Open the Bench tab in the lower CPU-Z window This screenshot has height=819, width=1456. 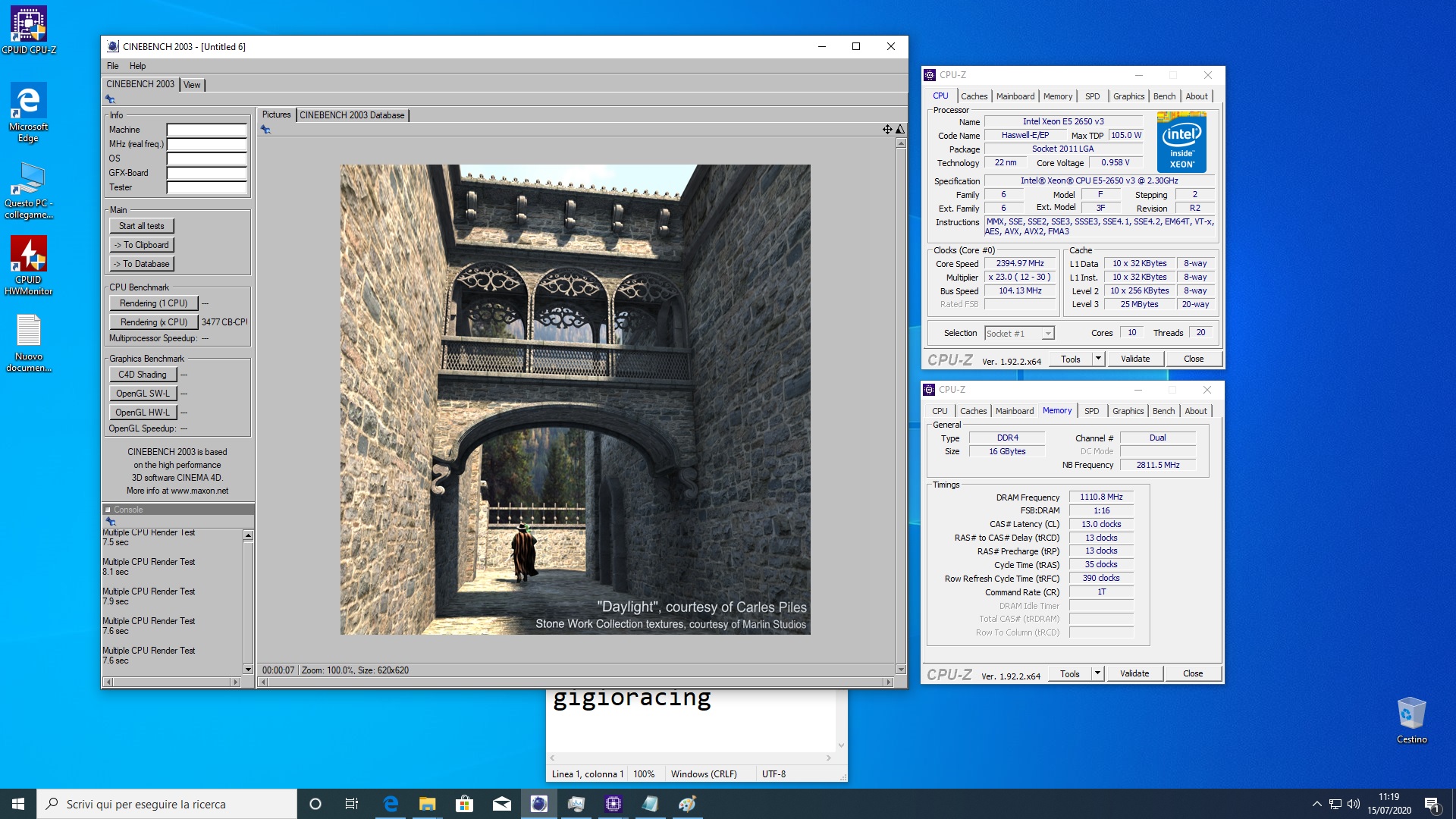(x=1163, y=411)
